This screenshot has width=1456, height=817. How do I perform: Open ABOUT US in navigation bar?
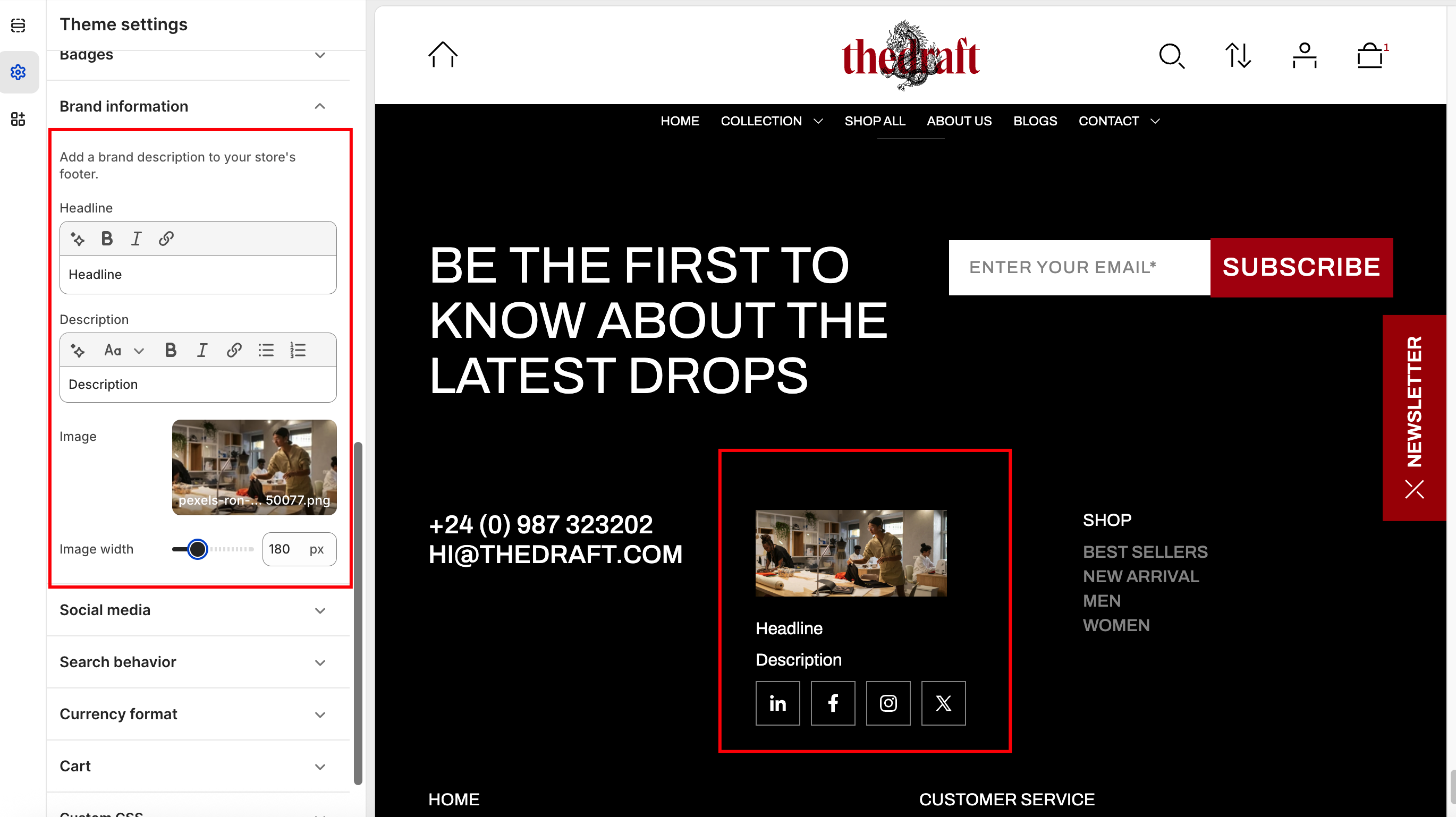click(x=959, y=122)
